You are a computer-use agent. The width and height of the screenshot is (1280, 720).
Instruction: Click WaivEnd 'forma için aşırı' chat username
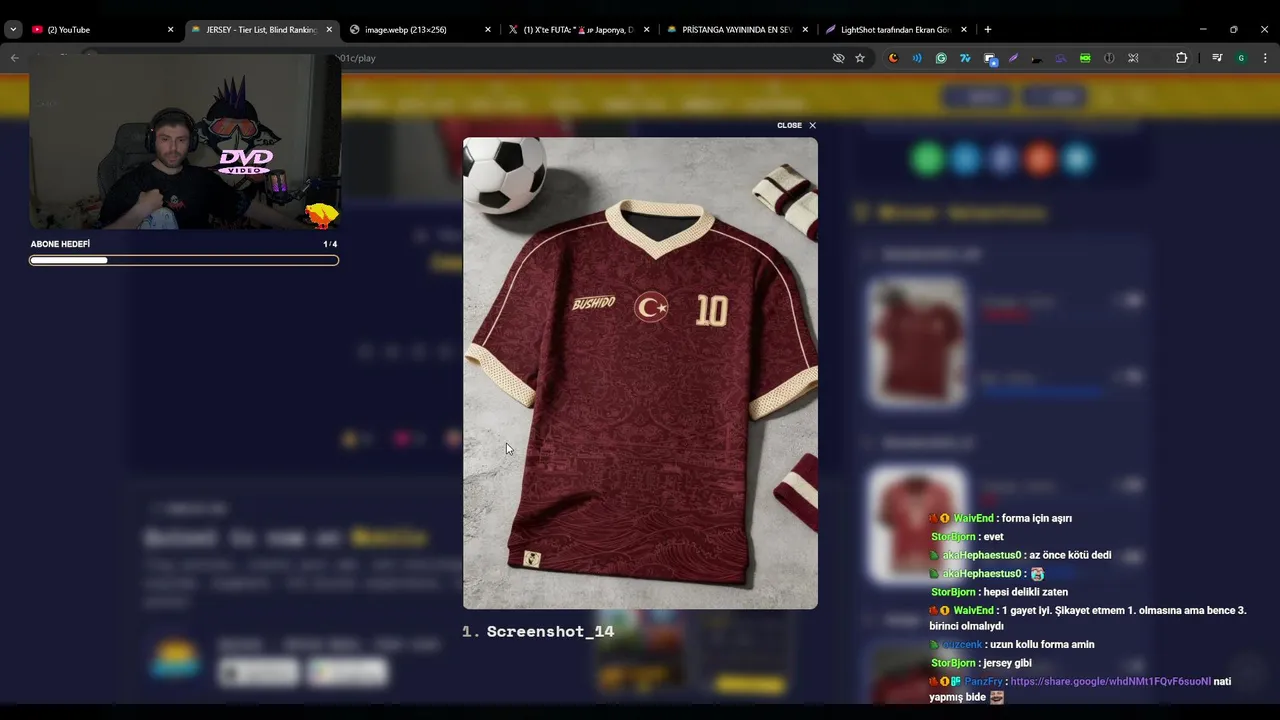(973, 518)
